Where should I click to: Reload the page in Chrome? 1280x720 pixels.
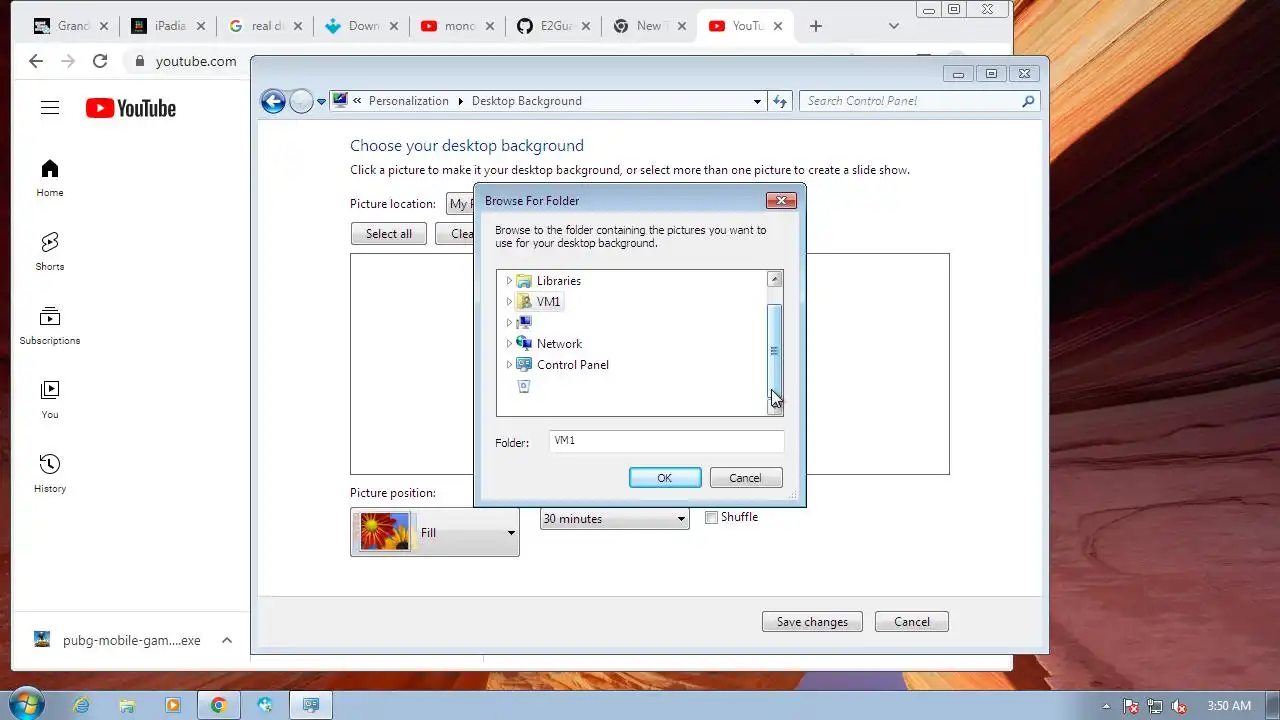pos(100,61)
